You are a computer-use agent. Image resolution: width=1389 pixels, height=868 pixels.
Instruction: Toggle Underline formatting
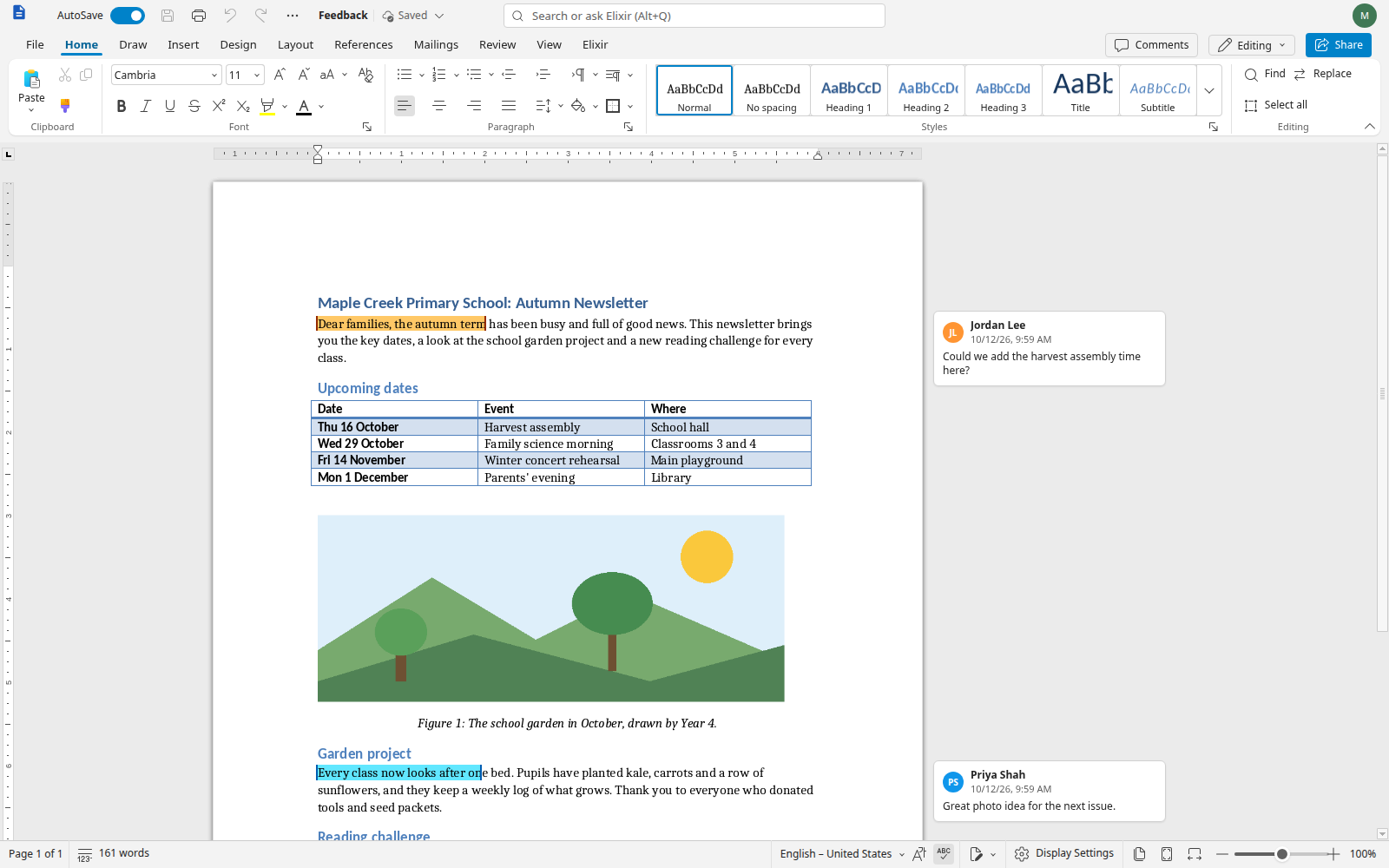point(170,106)
